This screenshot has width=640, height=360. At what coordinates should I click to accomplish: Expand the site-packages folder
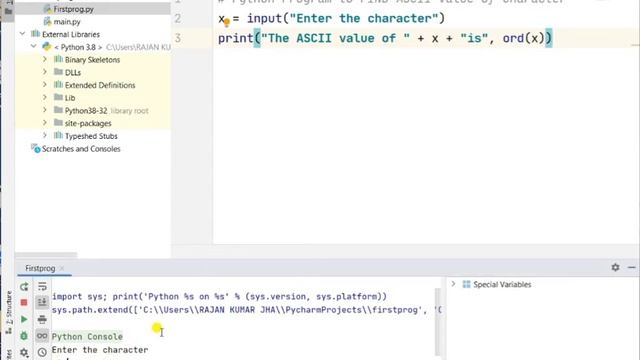pos(45,123)
